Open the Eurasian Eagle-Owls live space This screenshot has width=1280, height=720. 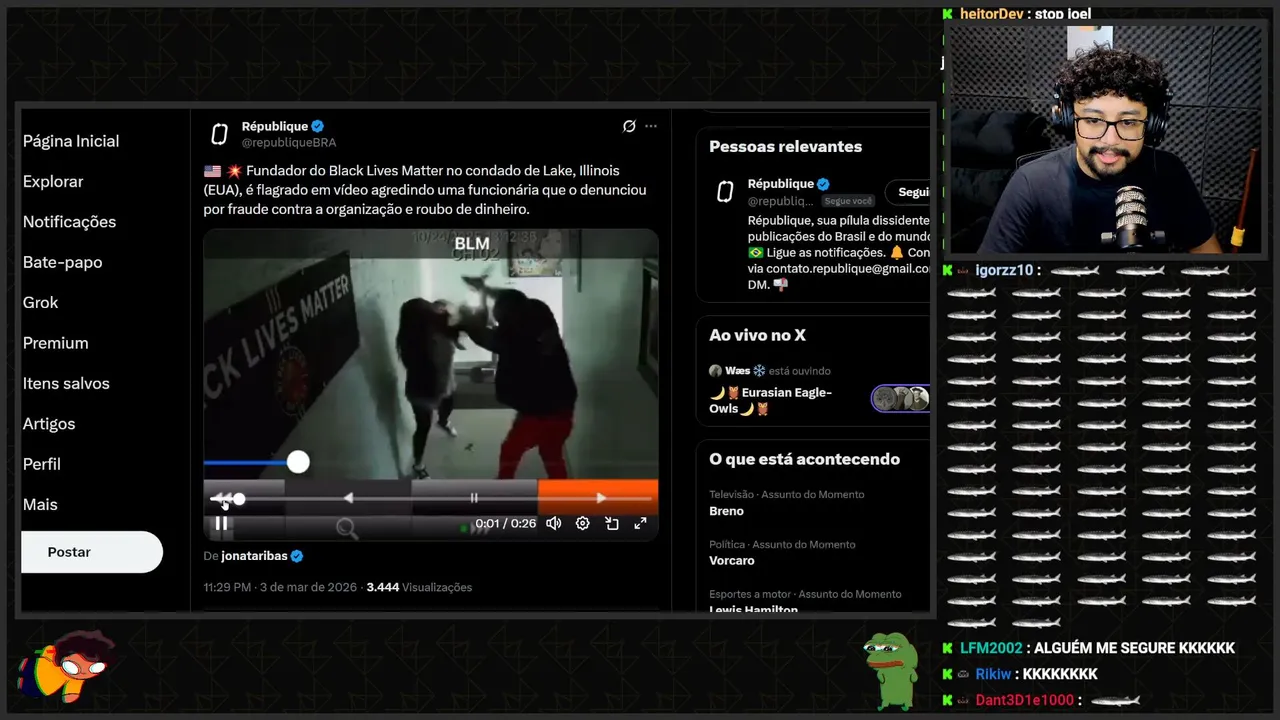coord(770,400)
